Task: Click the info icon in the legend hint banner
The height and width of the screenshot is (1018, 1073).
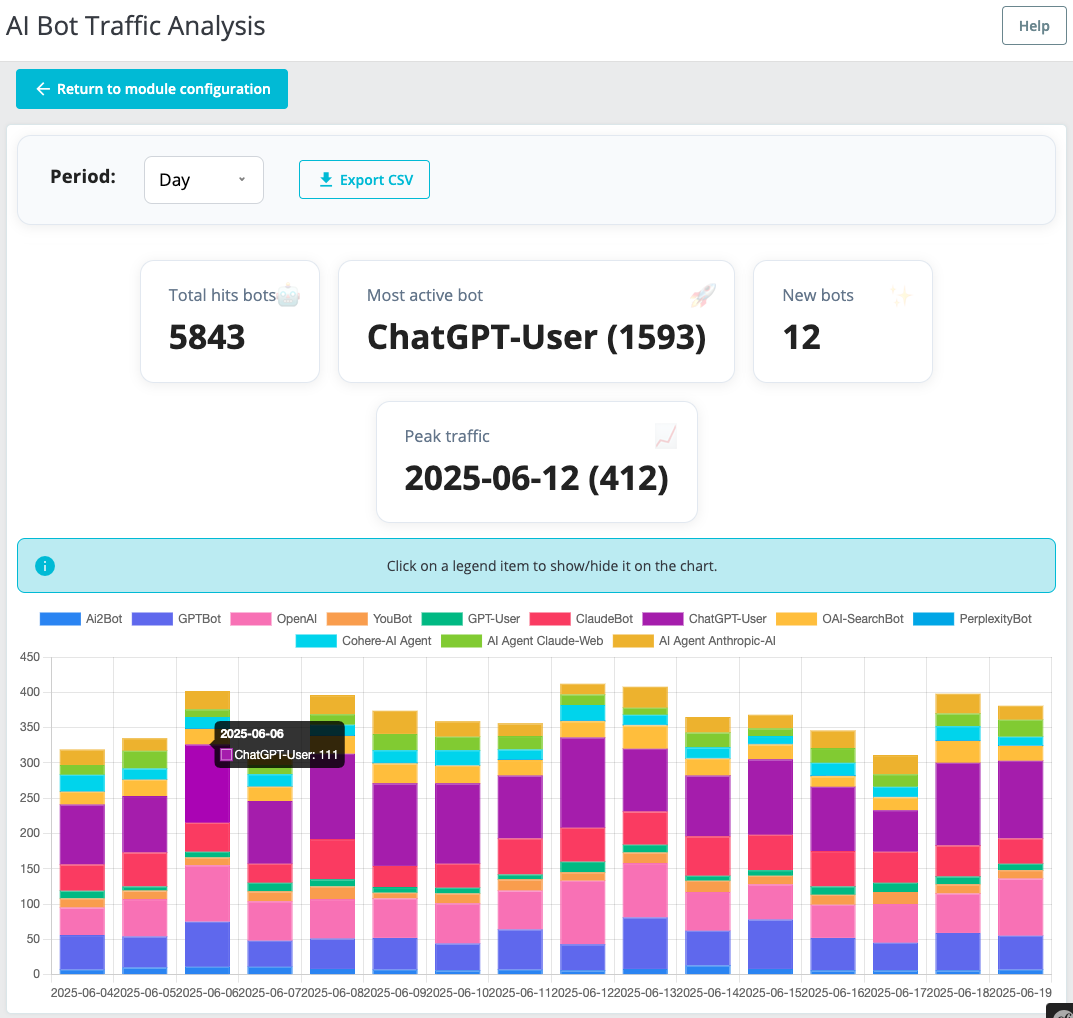Action: (45, 566)
